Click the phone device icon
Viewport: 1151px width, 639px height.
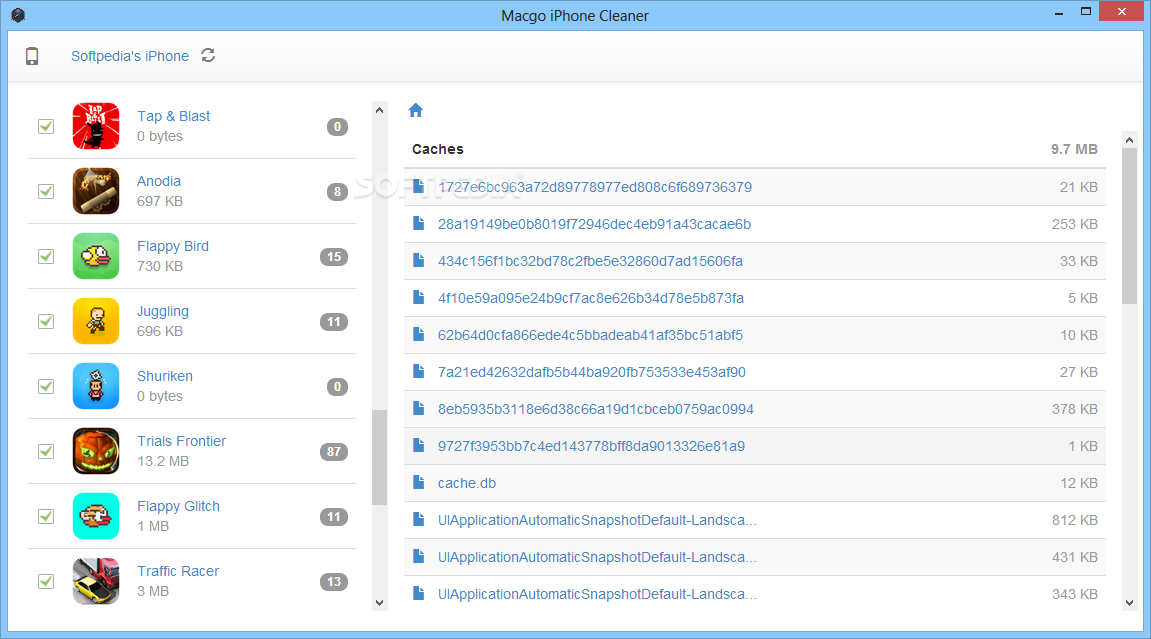pyautogui.click(x=32, y=56)
